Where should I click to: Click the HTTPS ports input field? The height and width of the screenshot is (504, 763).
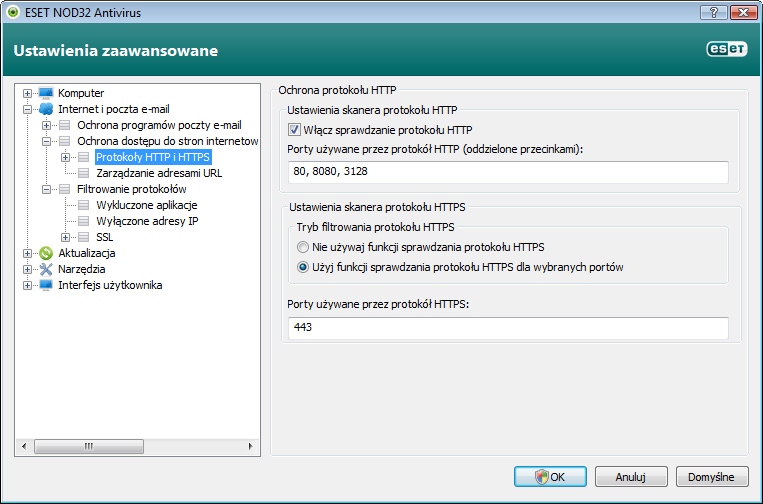[x=508, y=327]
